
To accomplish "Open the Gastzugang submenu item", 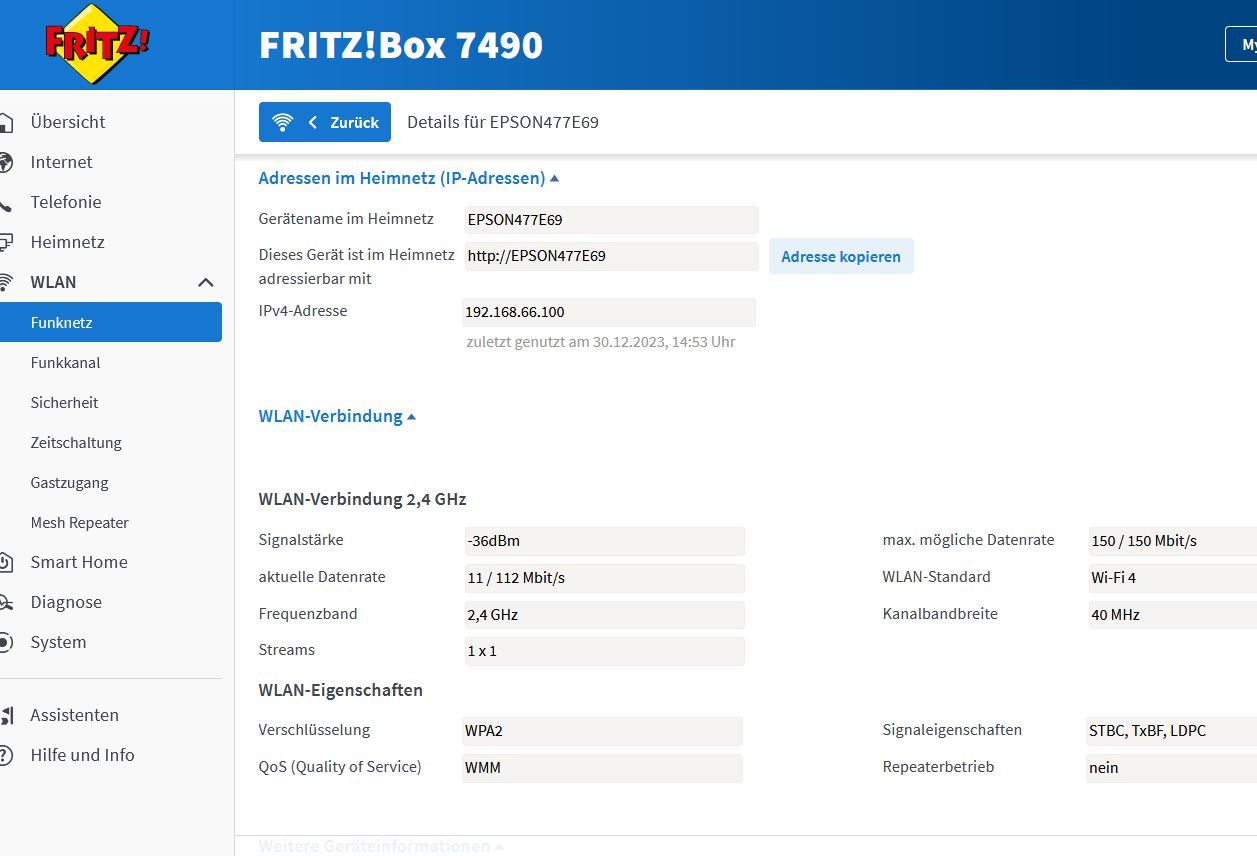I will (69, 482).
